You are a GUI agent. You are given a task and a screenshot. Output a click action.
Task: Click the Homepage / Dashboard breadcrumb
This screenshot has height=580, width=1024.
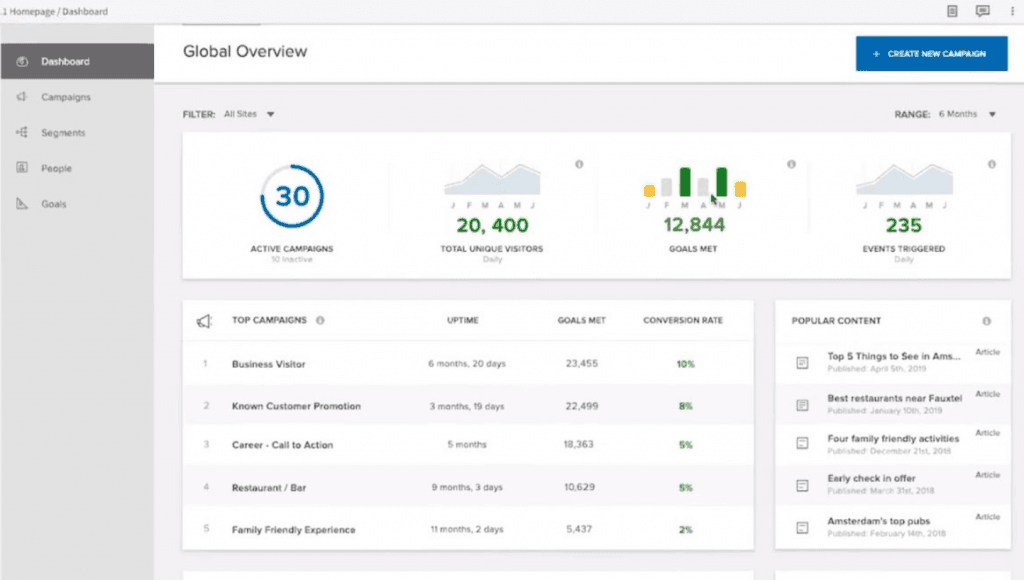(58, 11)
